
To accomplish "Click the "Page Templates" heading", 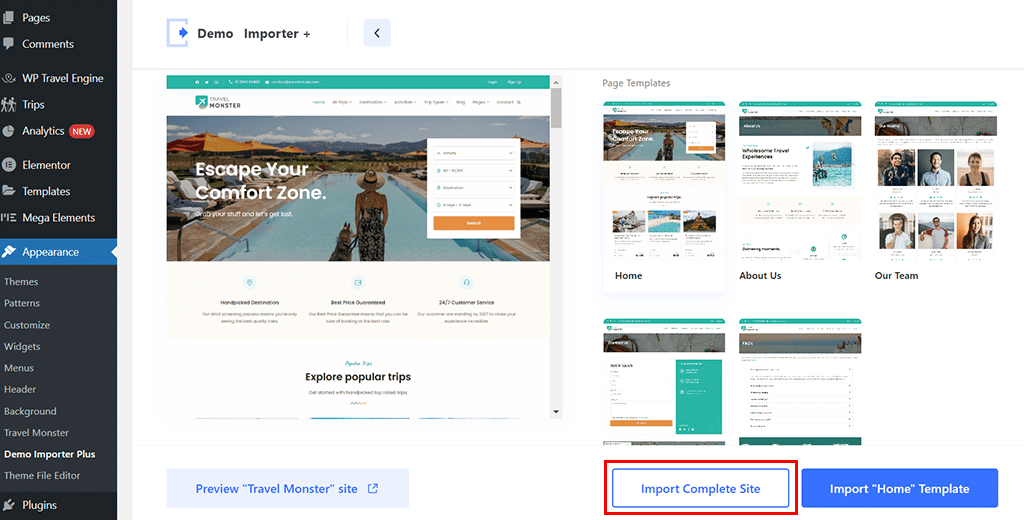I will [636, 83].
